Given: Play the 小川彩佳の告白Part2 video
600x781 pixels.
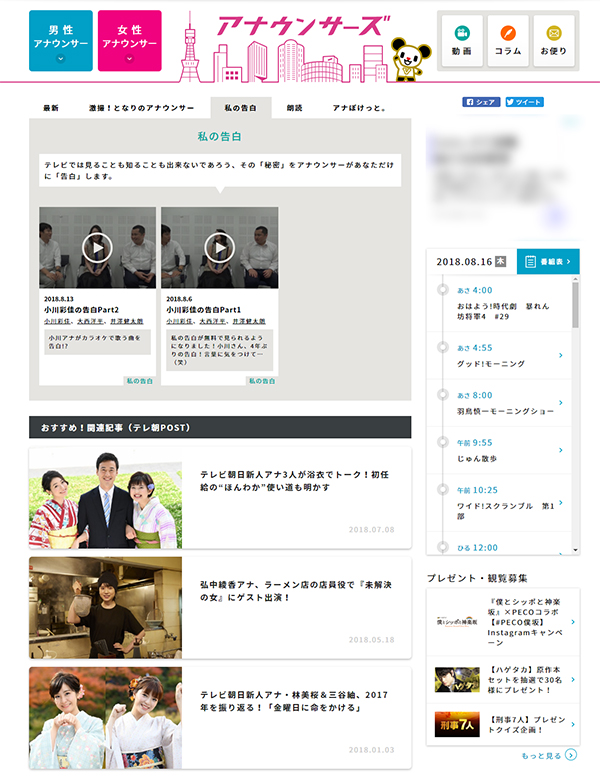Looking at the screenshot, I should coord(97,247).
